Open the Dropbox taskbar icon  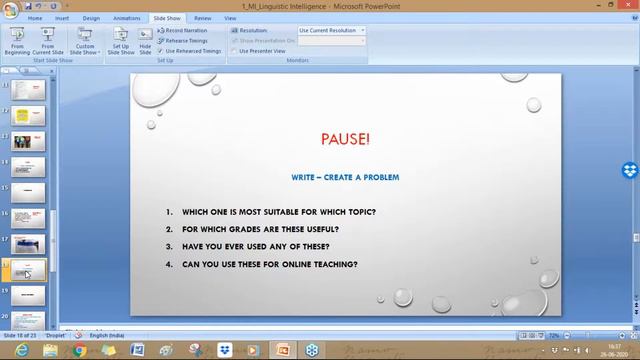click(x=224, y=350)
